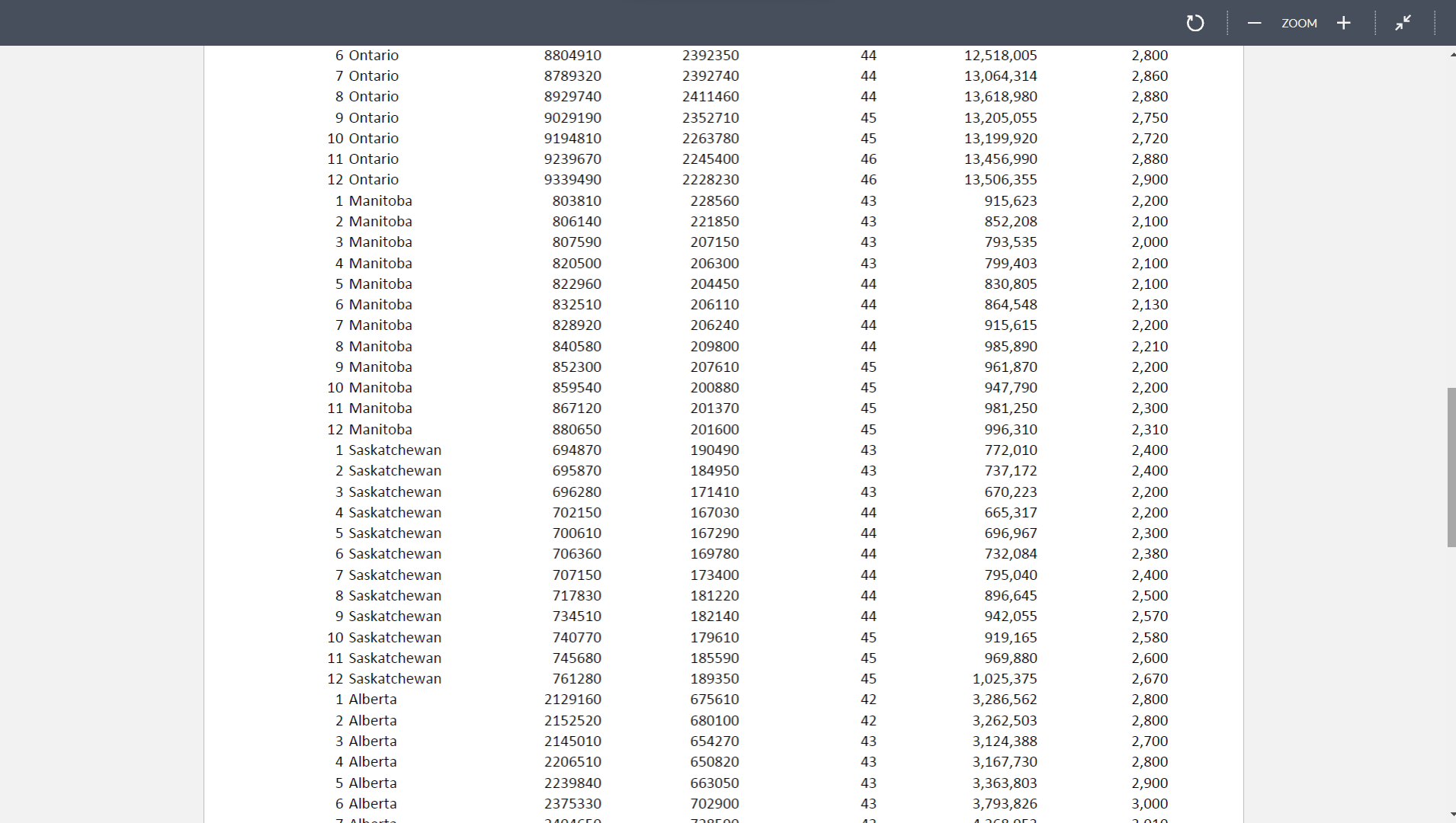Select the figure 793,535
Image resolution: width=1456 pixels, height=823 pixels.
(x=1011, y=242)
